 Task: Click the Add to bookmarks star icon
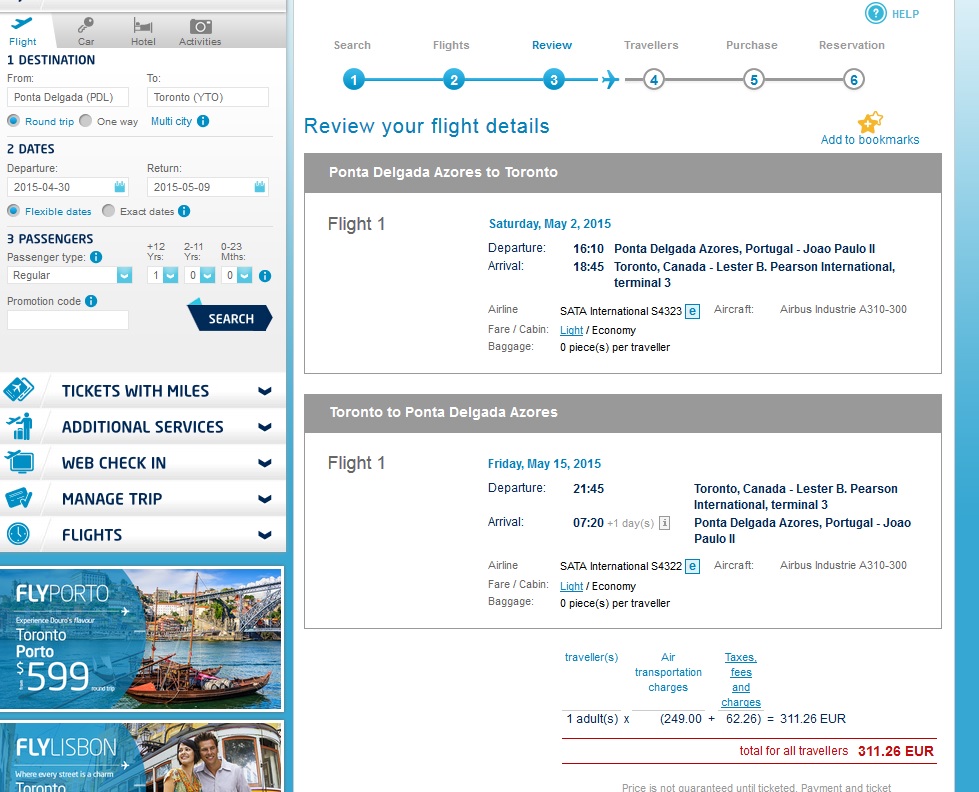pos(870,122)
